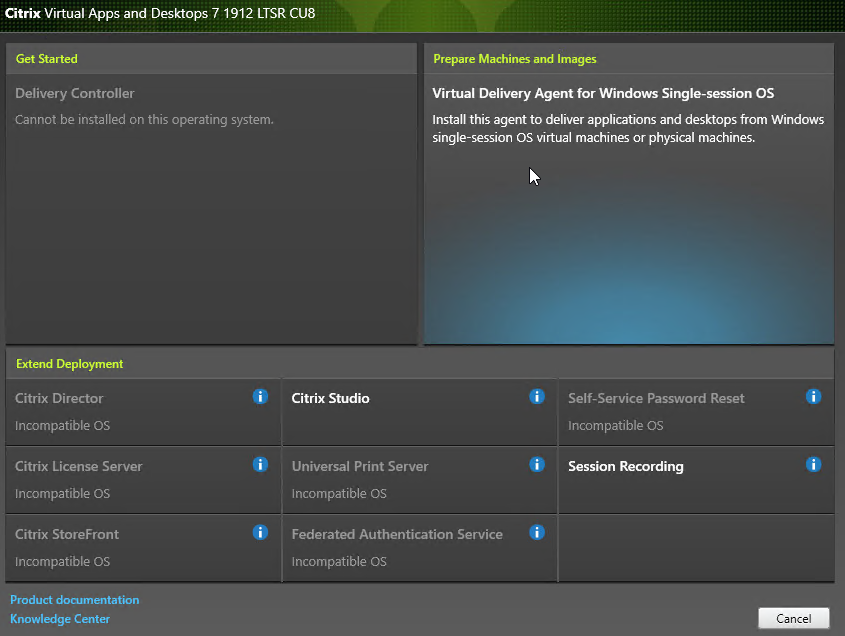The height and width of the screenshot is (636, 845).
Task: Click the Citrix Director tile
Action: coord(143,412)
